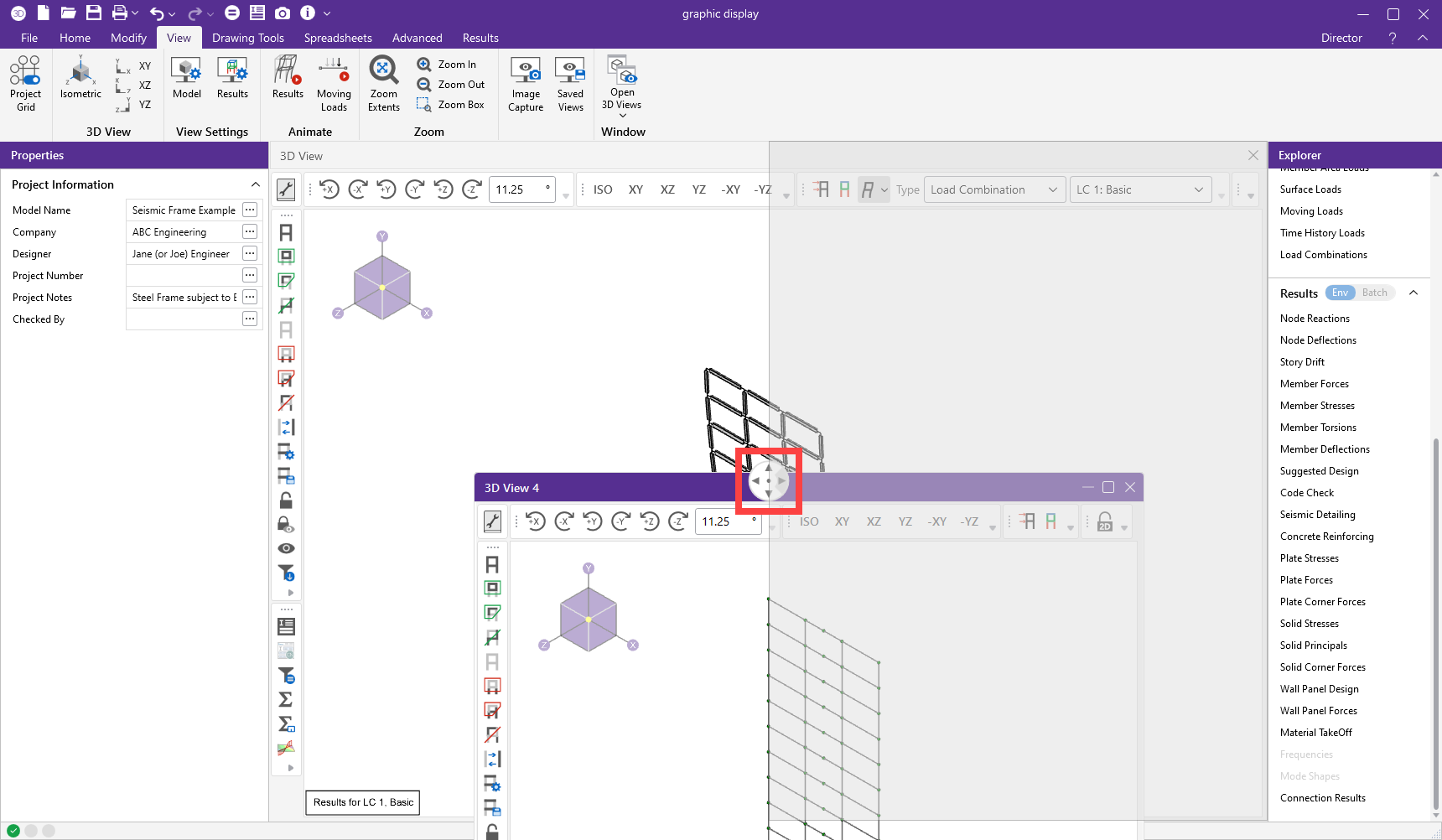The width and height of the screenshot is (1442, 840).
Task: Click Zoom Extents in the ribbon
Action: (383, 83)
